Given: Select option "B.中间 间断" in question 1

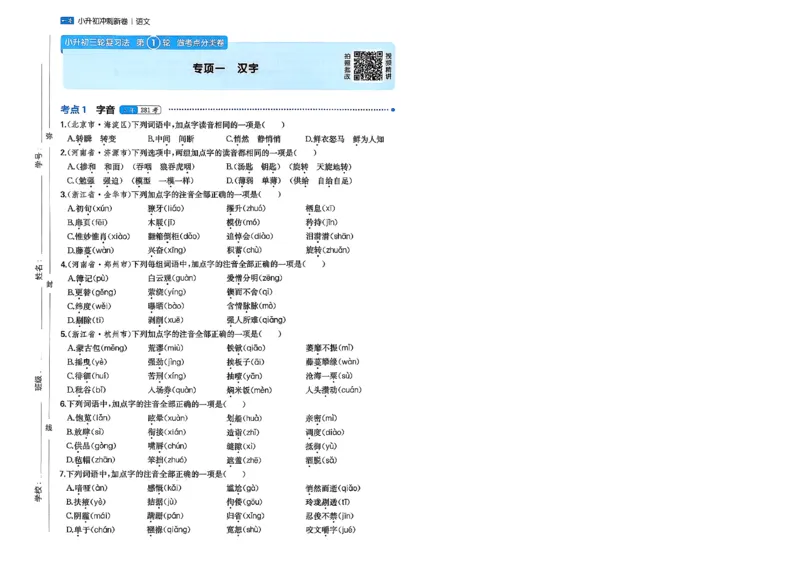Looking at the screenshot, I should click(171, 139).
